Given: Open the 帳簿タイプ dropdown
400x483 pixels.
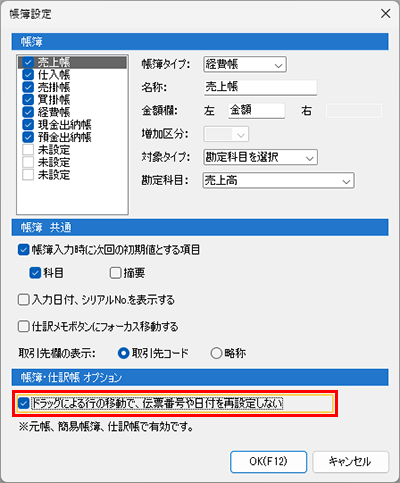Looking at the screenshot, I should (245, 65).
